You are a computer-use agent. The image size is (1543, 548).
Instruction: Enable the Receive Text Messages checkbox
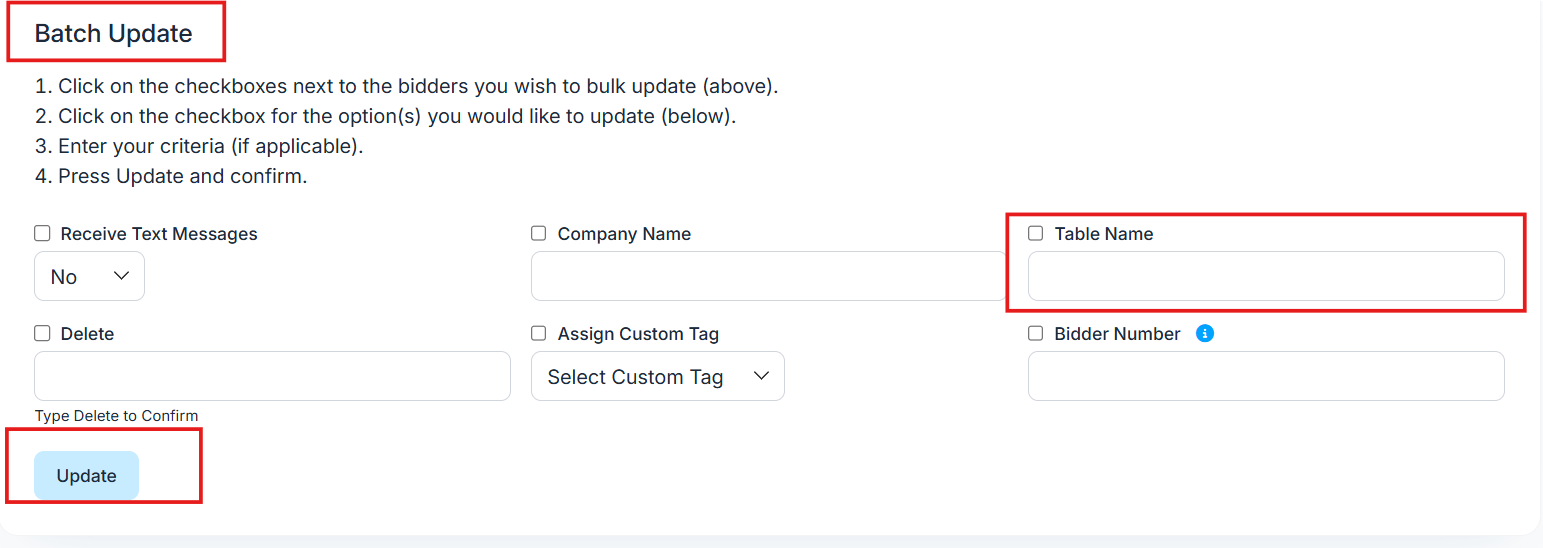tap(42, 234)
